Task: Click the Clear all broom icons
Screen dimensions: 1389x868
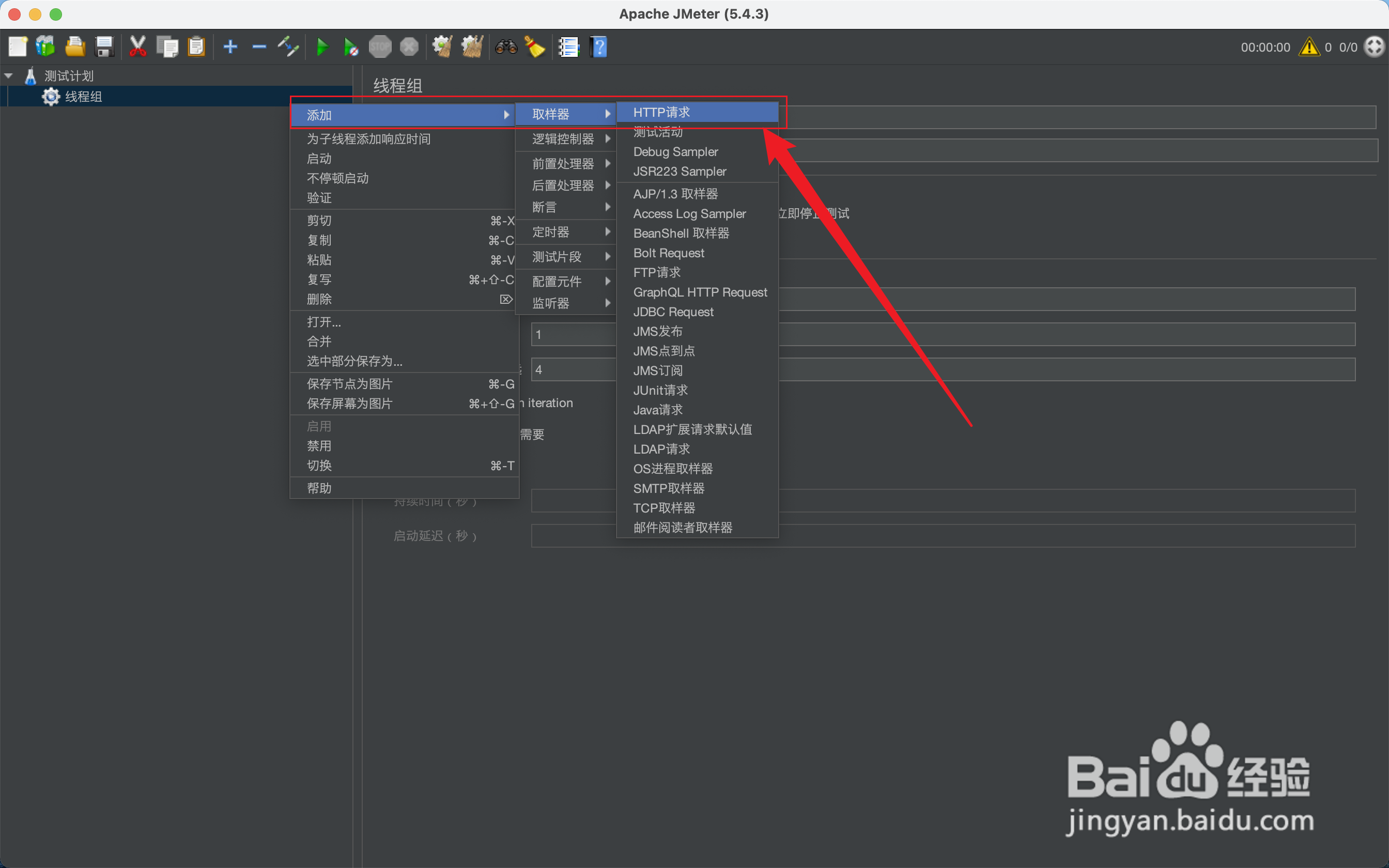Action: 472,47
